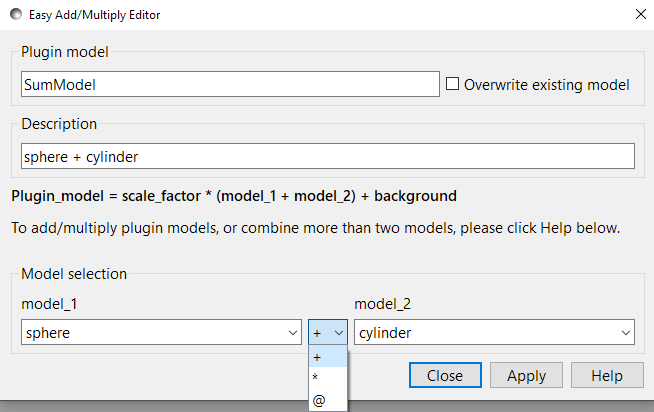Click the Overwrite existing model label text
Viewport: 654px width, 412px height.
click(x=546, y=85)
